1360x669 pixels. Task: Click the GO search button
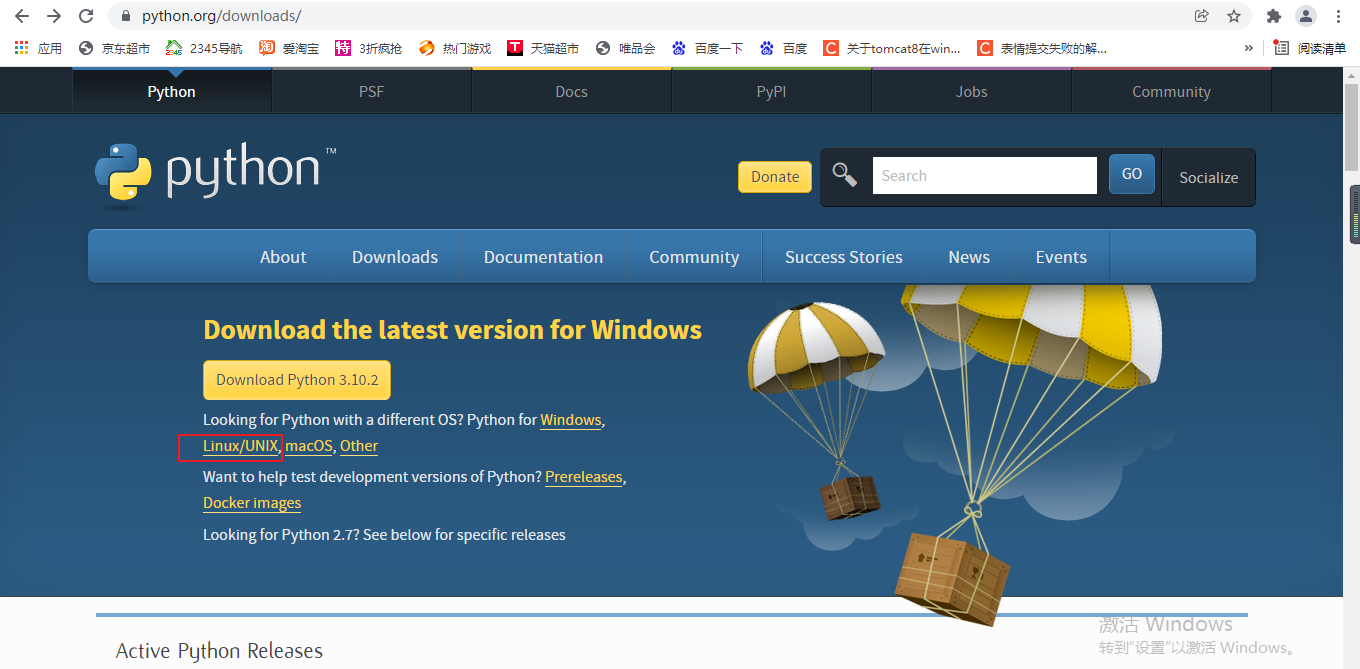[1132, 174]
